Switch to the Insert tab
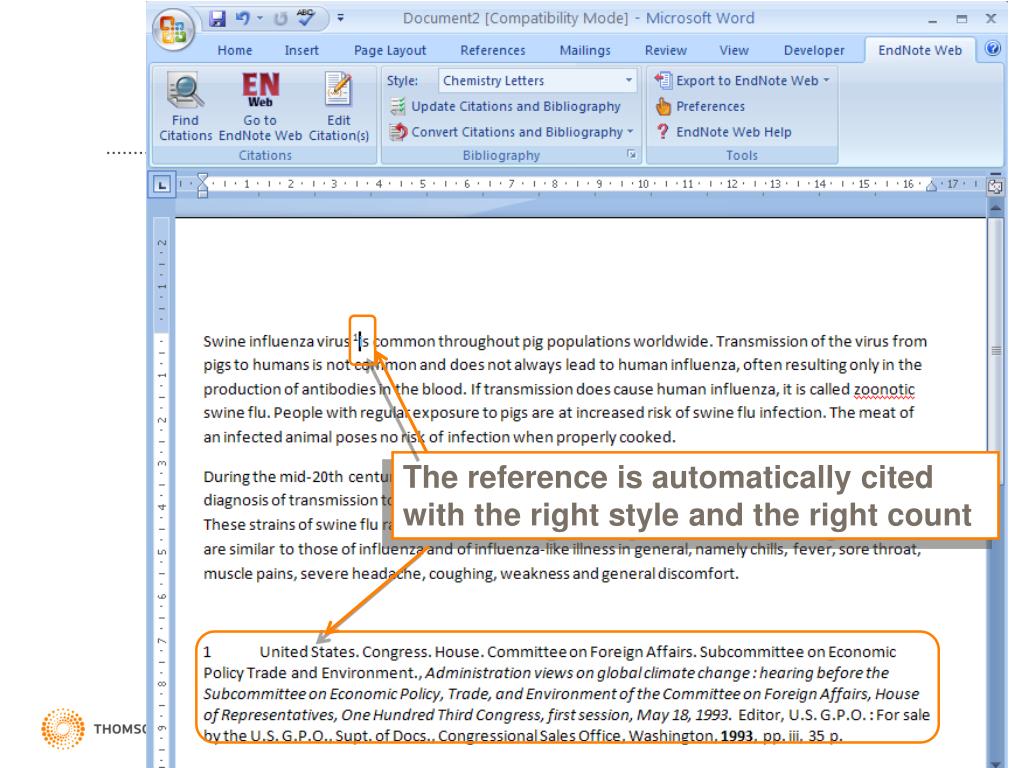This screenshot has width=1024, height=768. click(301, 50)
